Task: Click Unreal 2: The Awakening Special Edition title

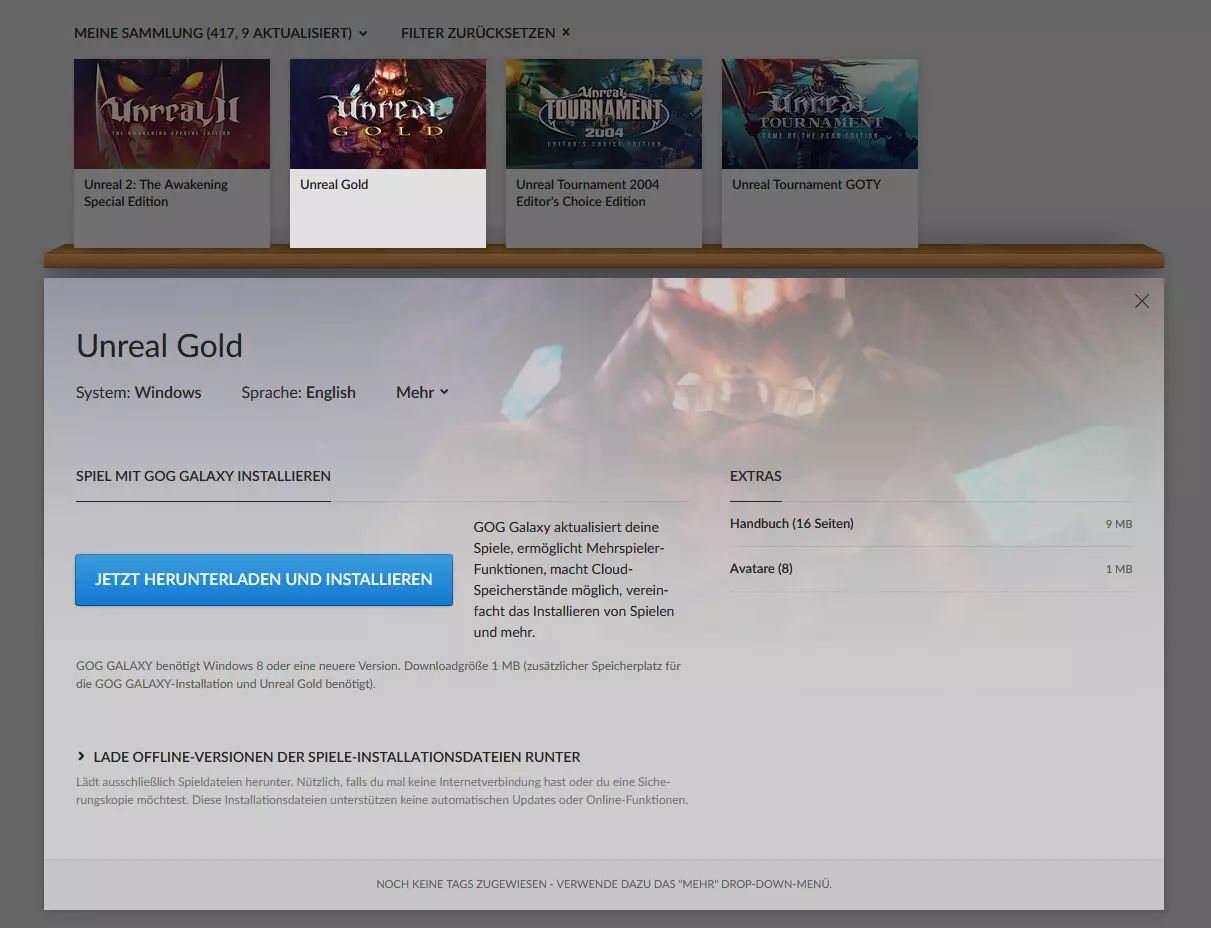Action: pyautogui.click(x=156, y=193)
